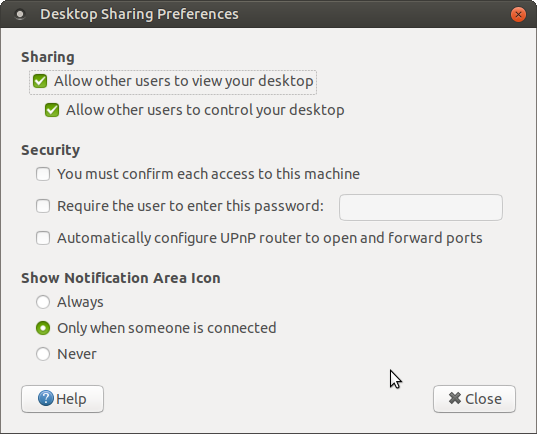Tick Require the user to enter password
This screenshot has height=434, width=537.
pyautogui.click(x=43, y=206)
